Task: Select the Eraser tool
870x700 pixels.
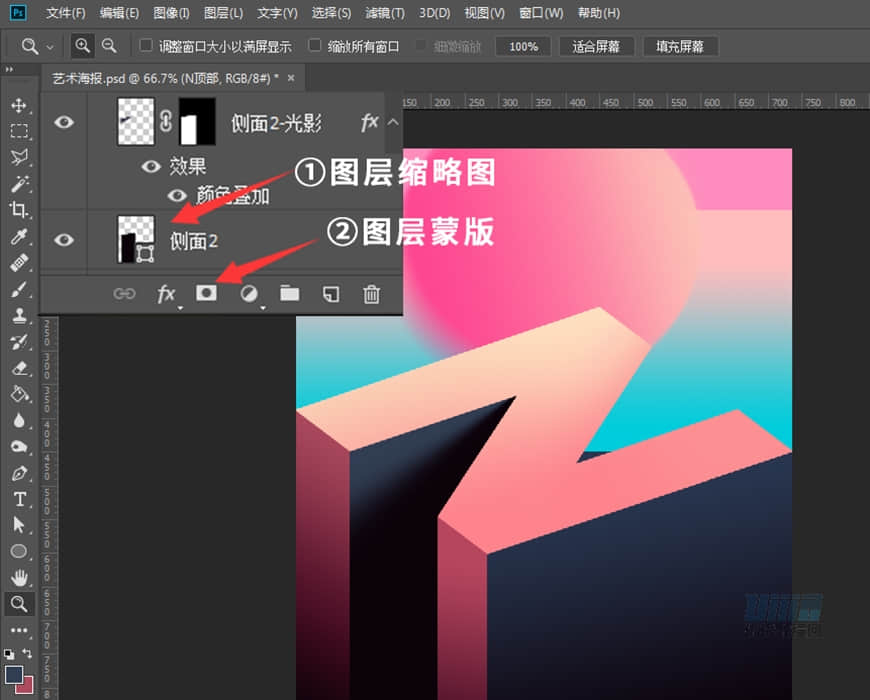Action: click(19, 368)
